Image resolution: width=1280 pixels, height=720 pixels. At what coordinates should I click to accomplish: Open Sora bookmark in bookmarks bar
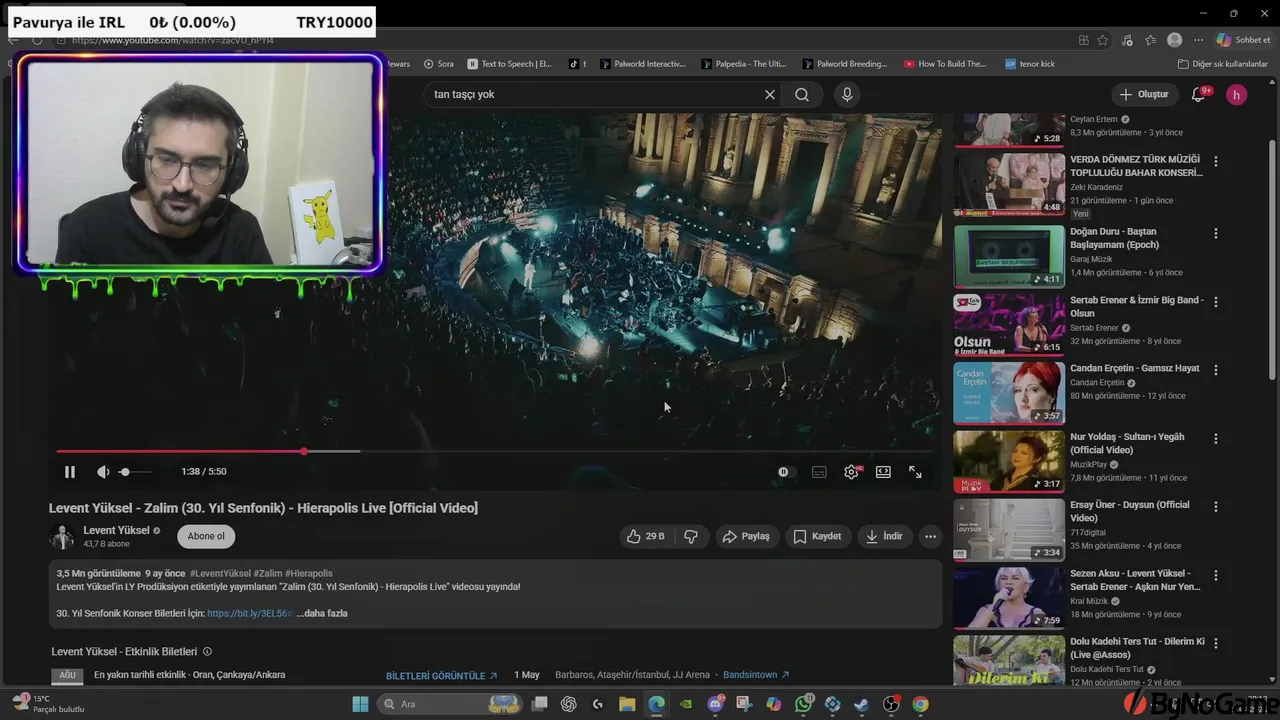pos(438,64)
